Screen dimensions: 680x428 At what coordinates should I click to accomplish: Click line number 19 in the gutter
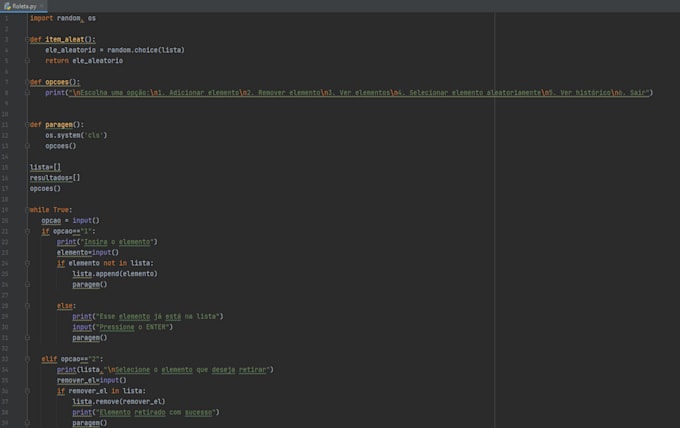click(5, 210)
